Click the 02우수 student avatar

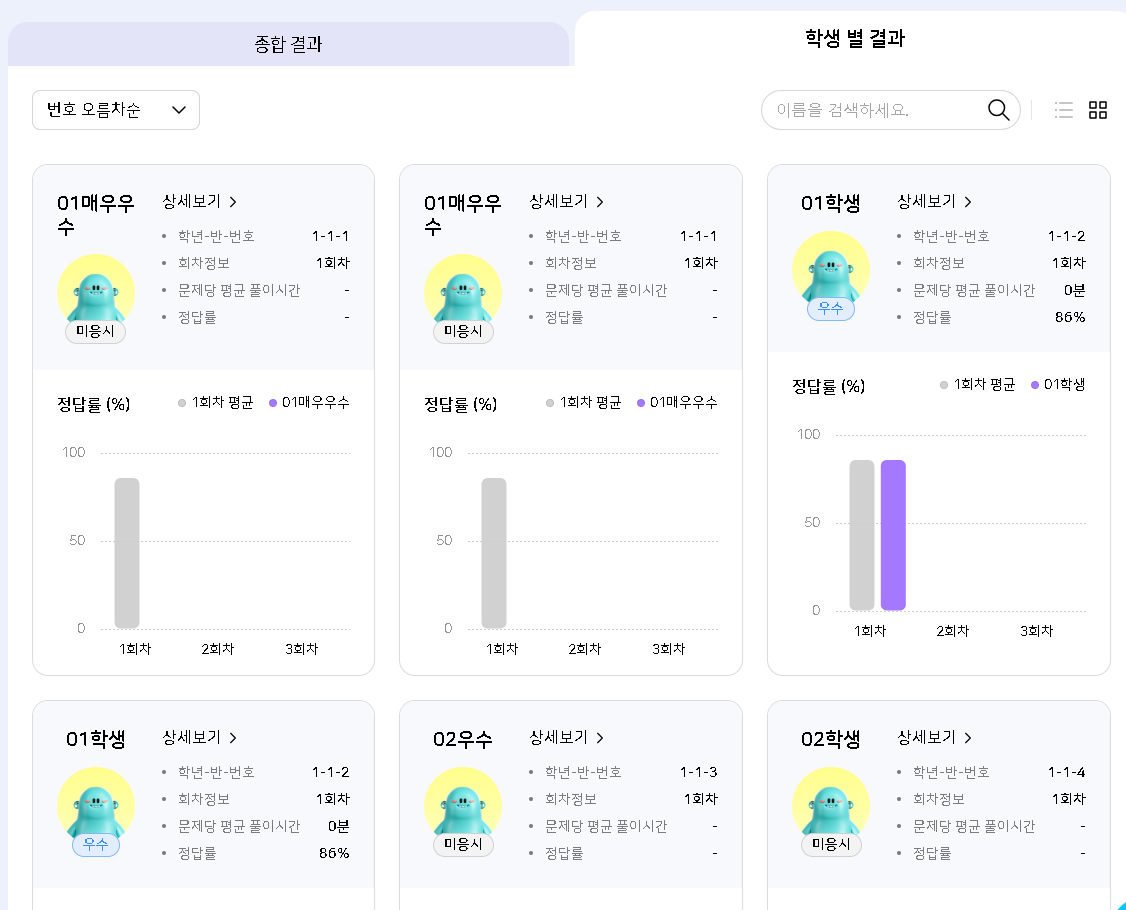tap(463, 803)
